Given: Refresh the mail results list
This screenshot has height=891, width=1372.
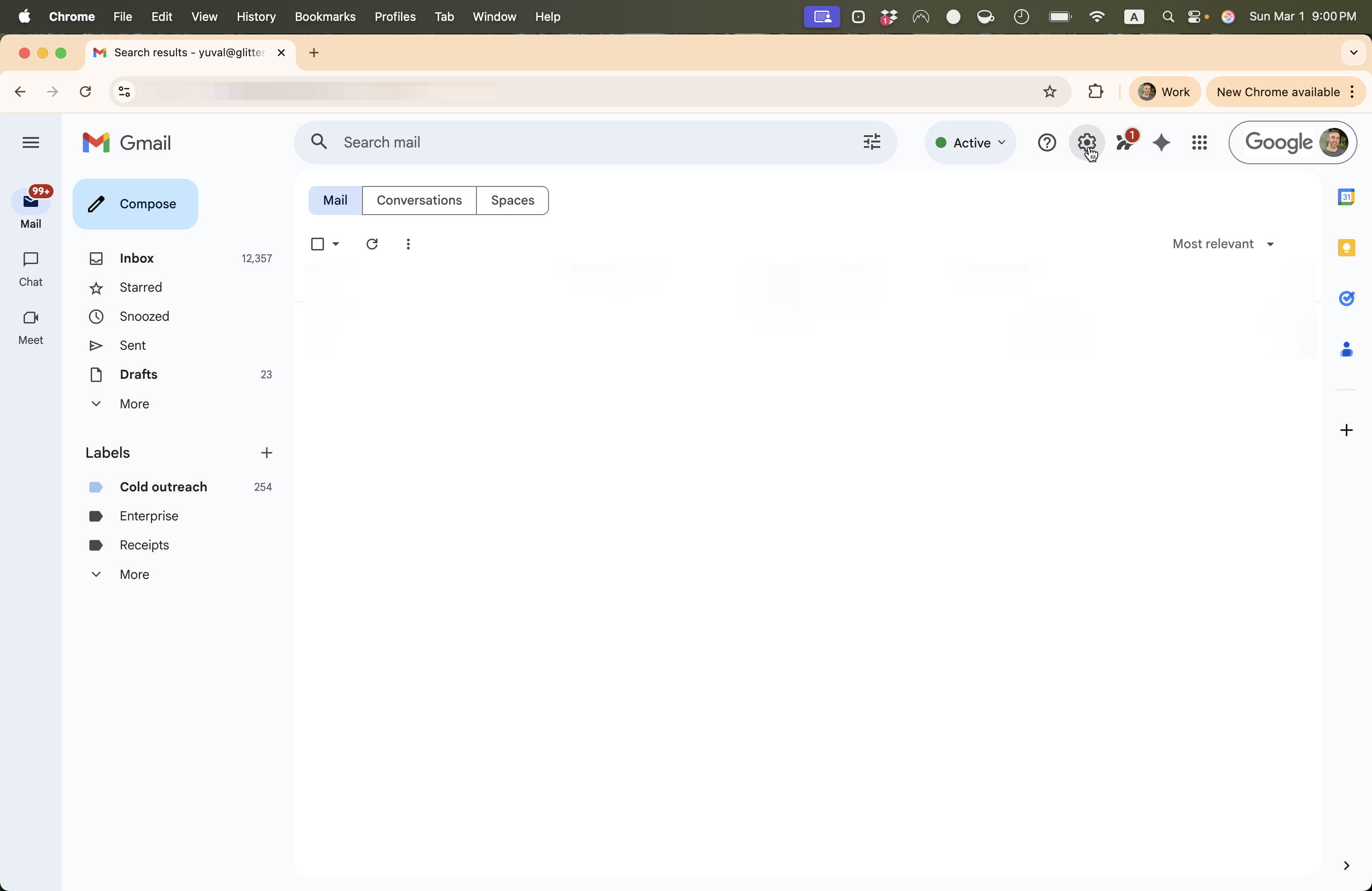Looking at the screenshot, I should [x=372, y=244].
